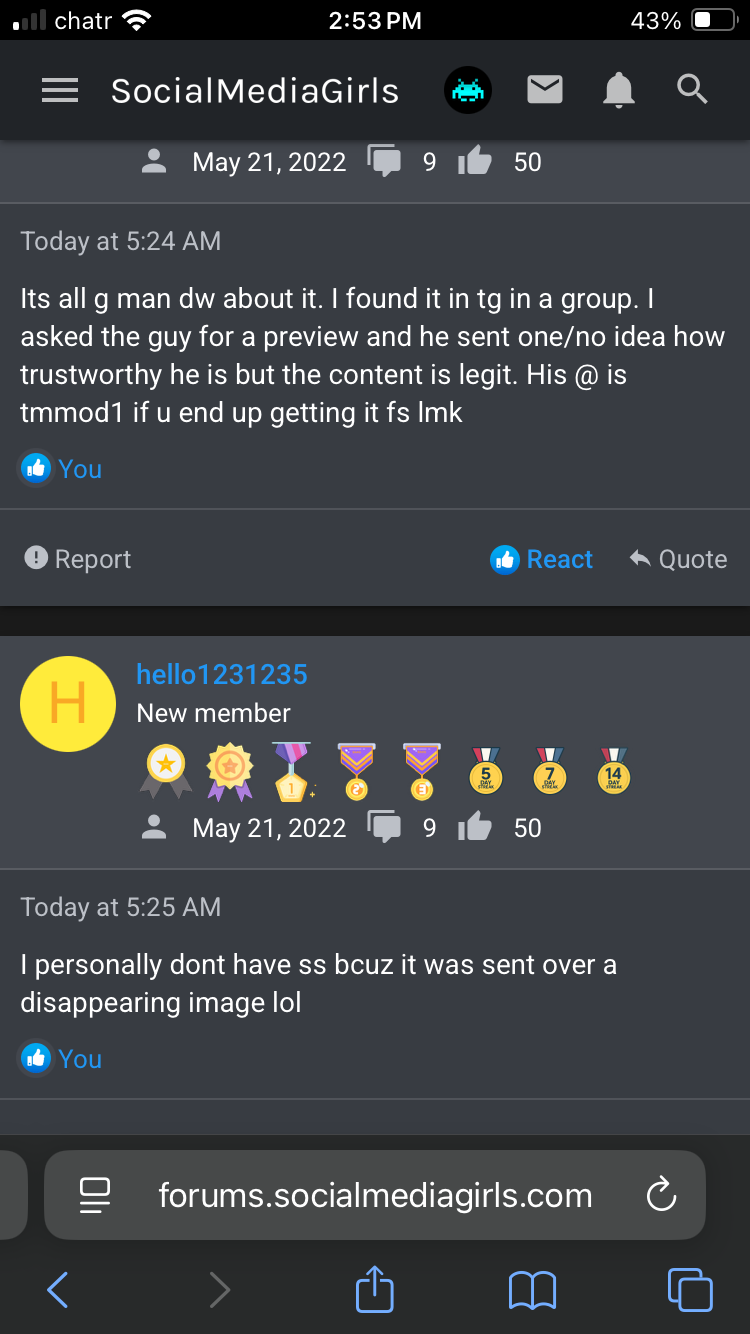Image resolution: width=750 pixels, height=1334 pixels.
Task: View the "You" reaction under the tmmod1 post
Action: point(61,468)
